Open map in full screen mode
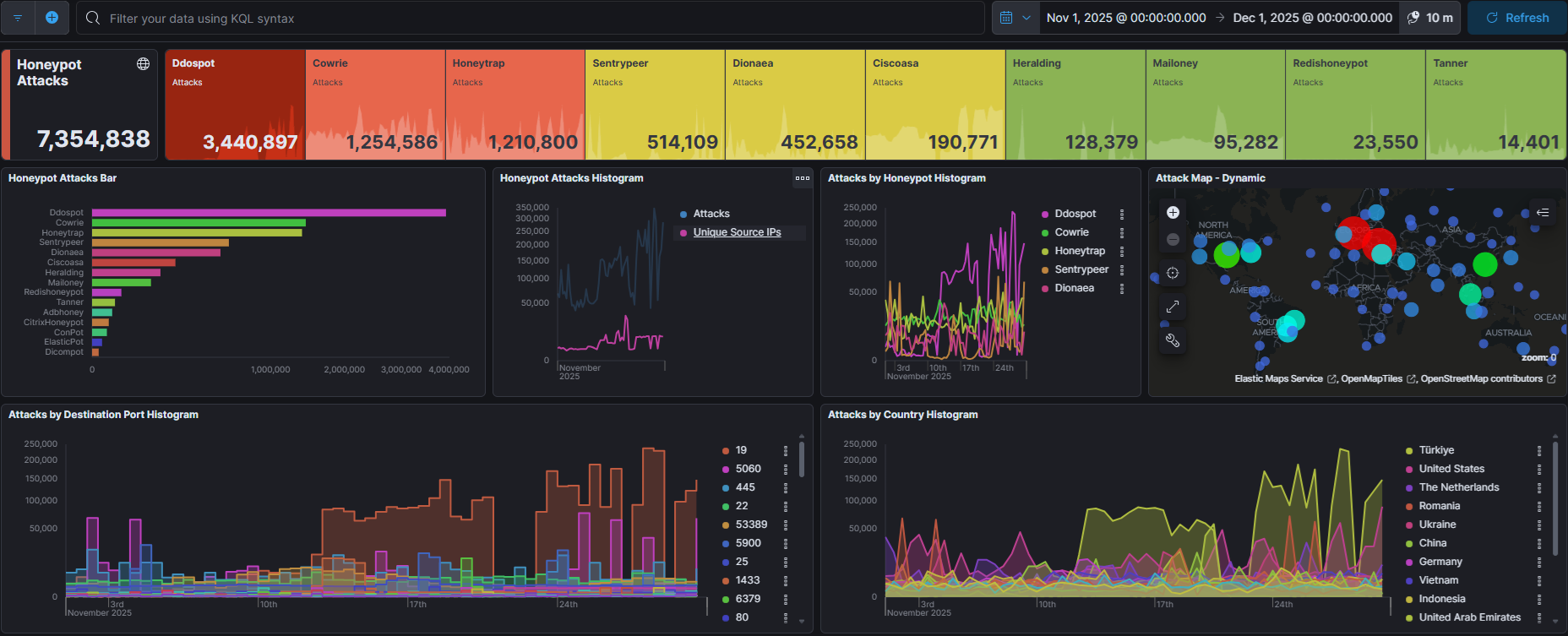 tap(1173, 307)
